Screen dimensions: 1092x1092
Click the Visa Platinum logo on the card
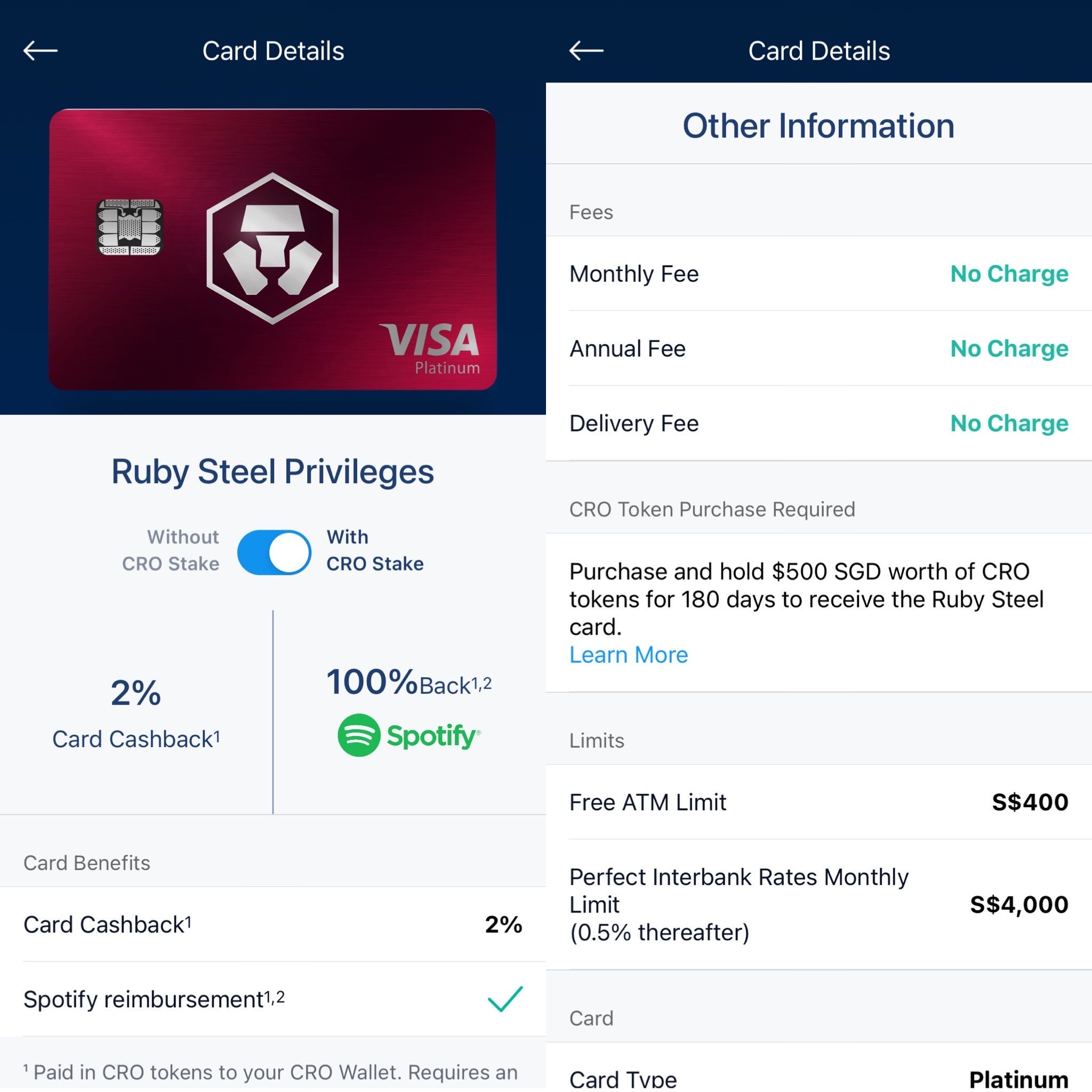point(432,345)
